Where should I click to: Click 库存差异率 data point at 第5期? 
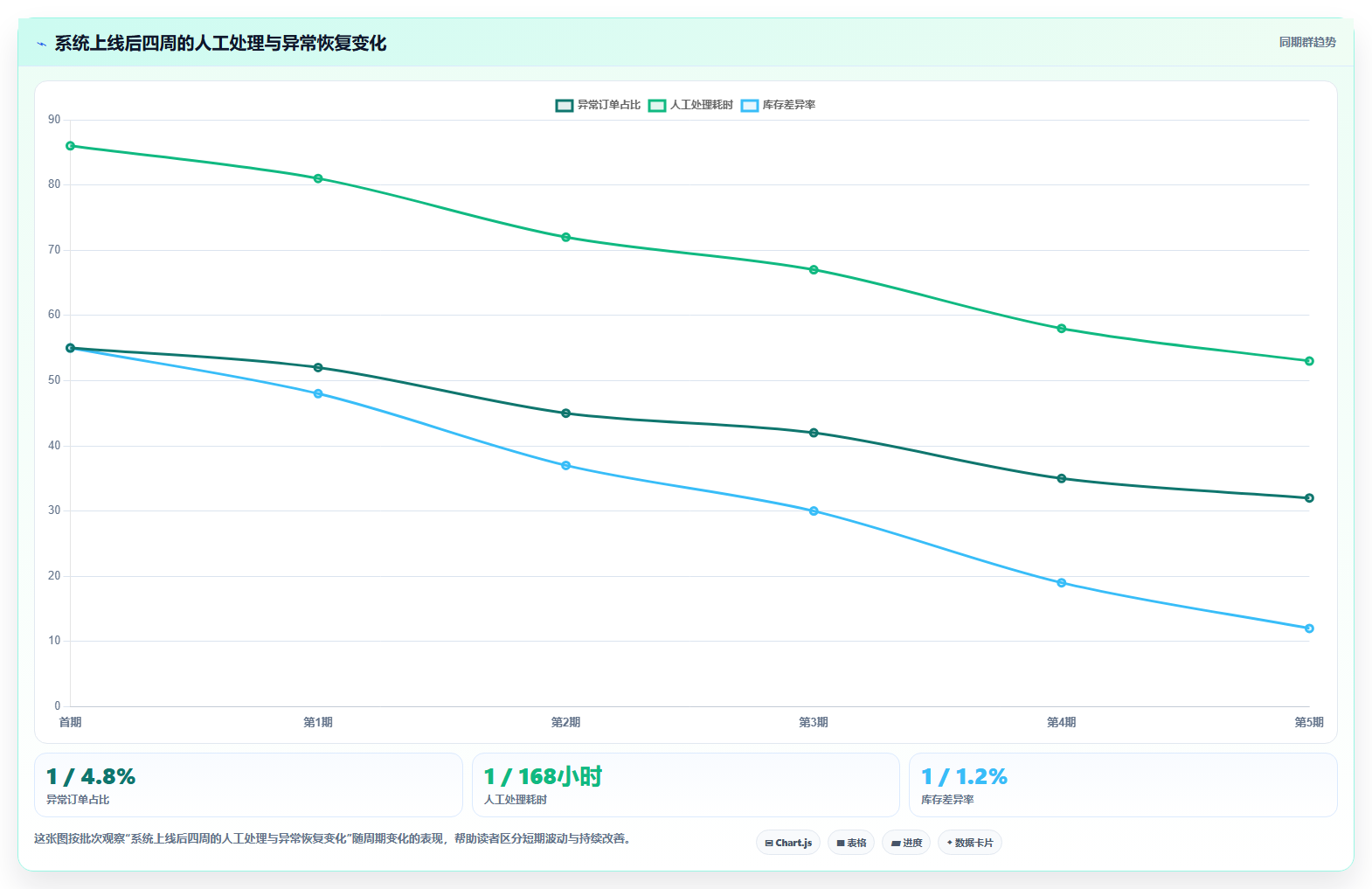click(1309, 629)
